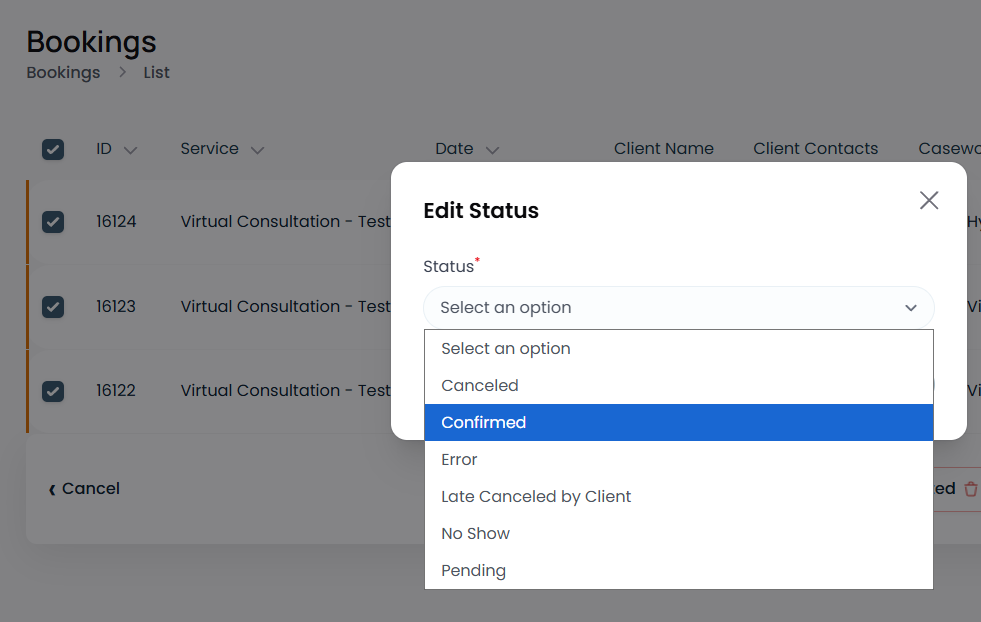
Task: Click booking ID 16122 cell
Action: 116,390
